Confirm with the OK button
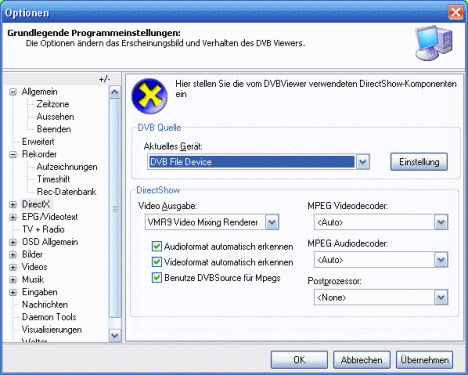The height and width of the screenshot is (375, 468). tap(299, 360)
